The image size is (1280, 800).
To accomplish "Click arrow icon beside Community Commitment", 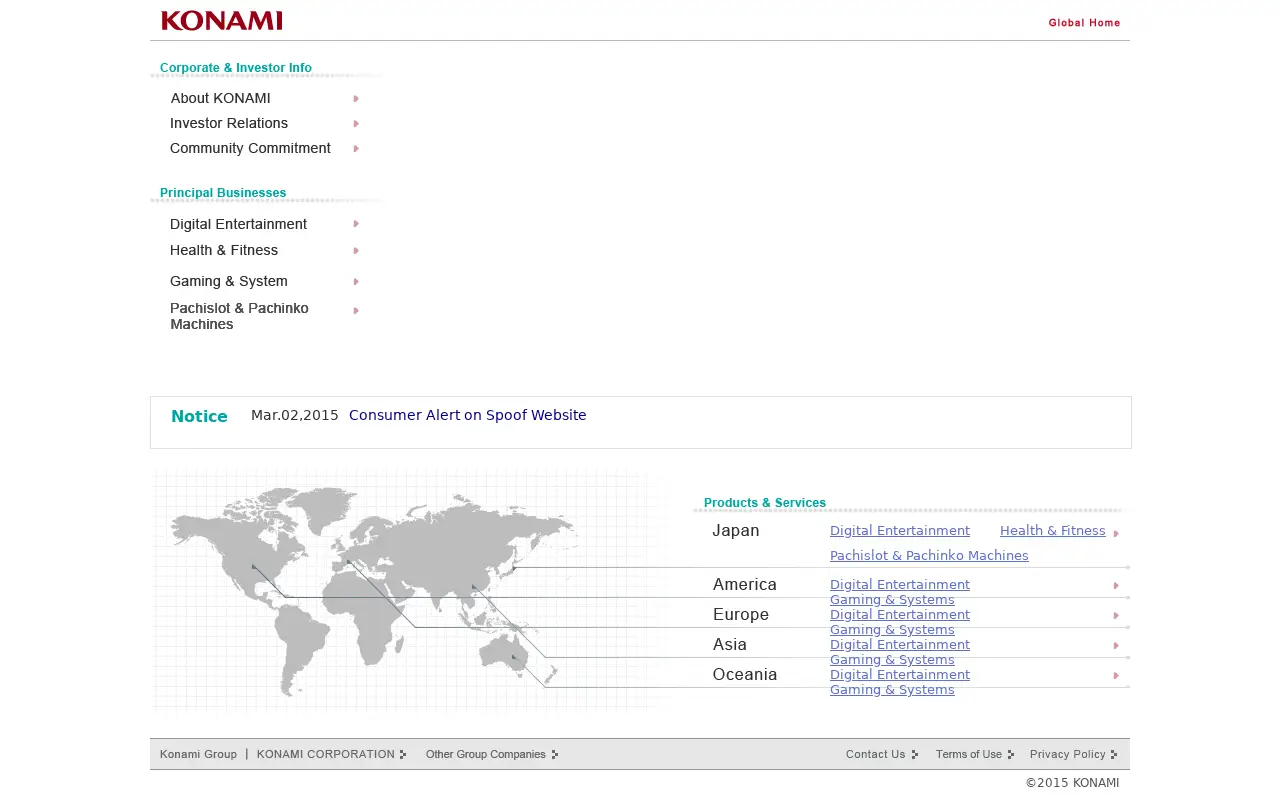I will pyautogui.click(x=356, y=149).
